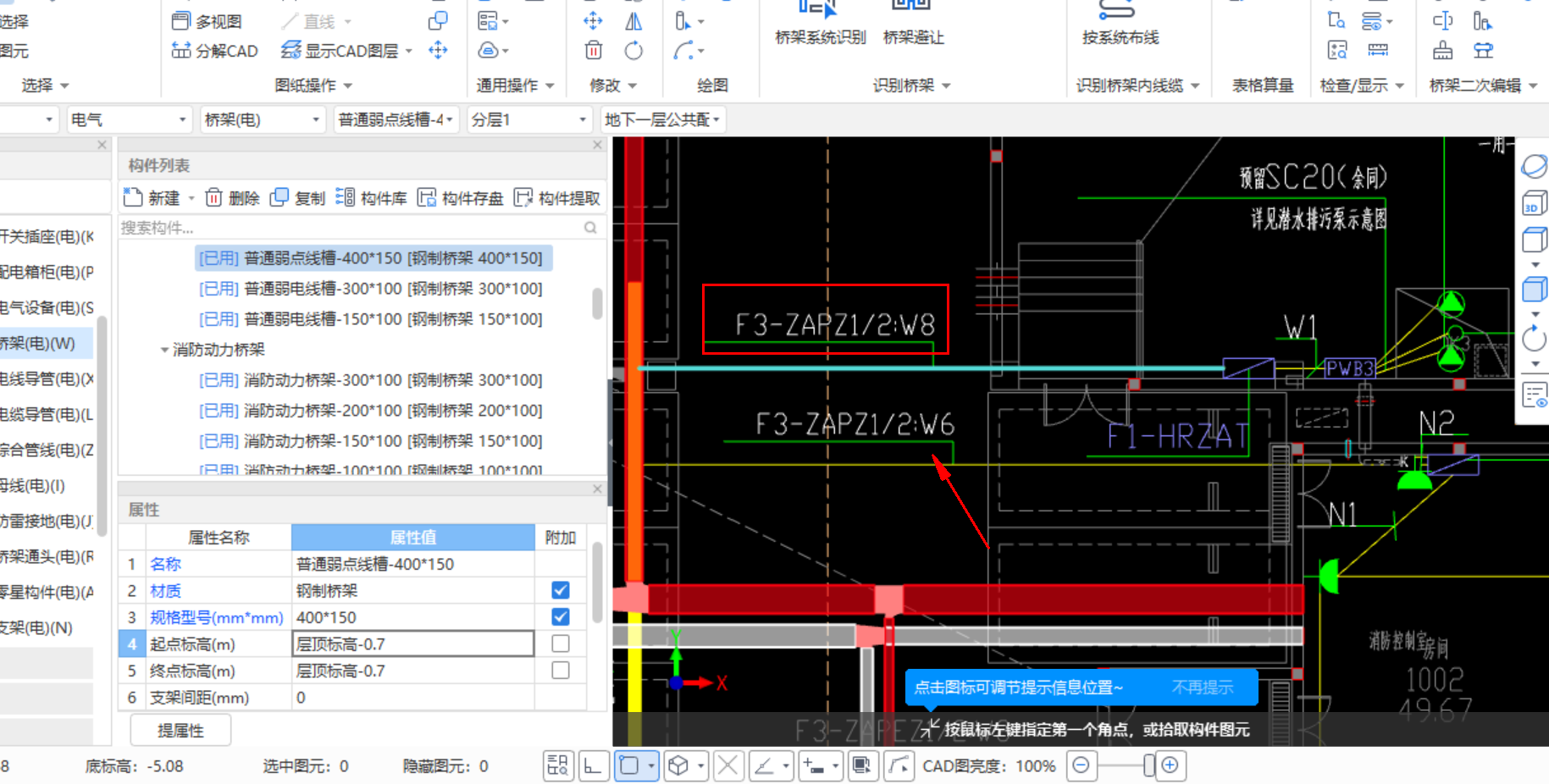The height and width of the screenshot is (784, 1549).
Task: Select 普通弱电线槽-300*100 component
Action: click(x=371, y=289)
